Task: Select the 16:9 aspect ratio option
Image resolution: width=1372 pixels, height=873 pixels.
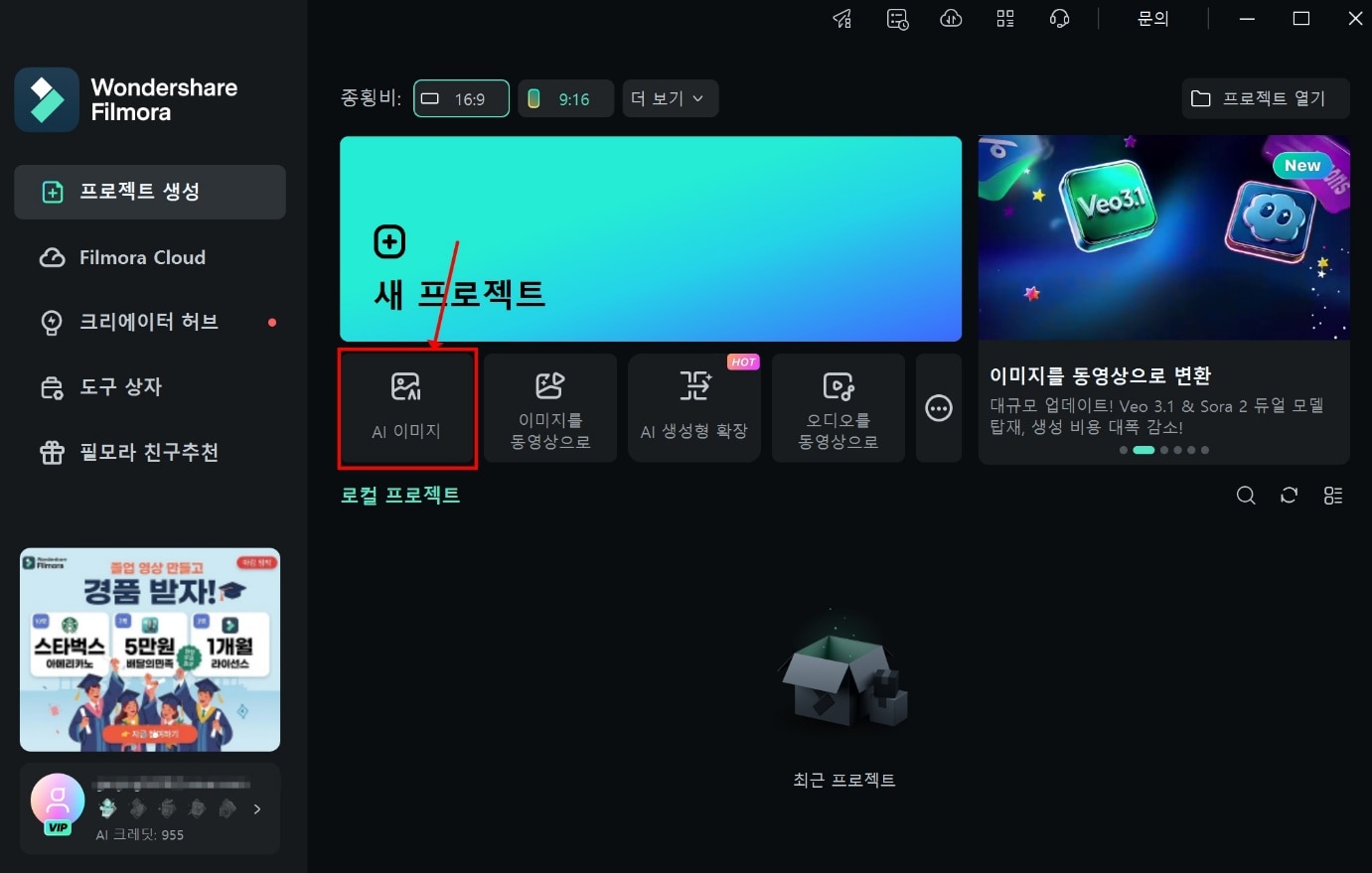Action: coord(461,98)
